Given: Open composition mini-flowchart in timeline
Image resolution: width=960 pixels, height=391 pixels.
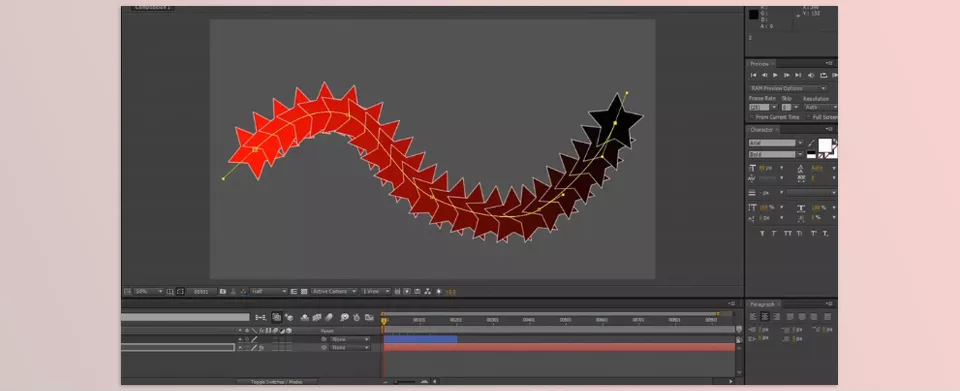Looking at the screenshot, I should point(261,318).
